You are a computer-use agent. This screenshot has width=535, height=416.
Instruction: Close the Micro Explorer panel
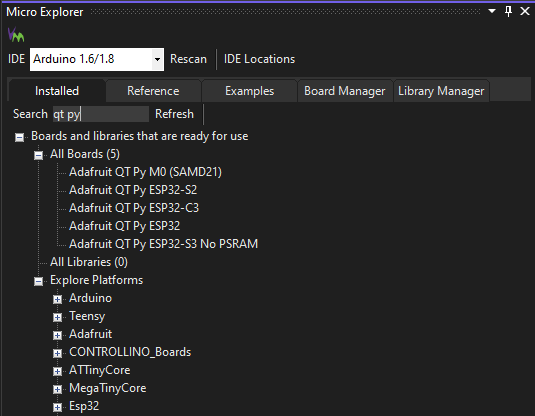coord(525,11)
